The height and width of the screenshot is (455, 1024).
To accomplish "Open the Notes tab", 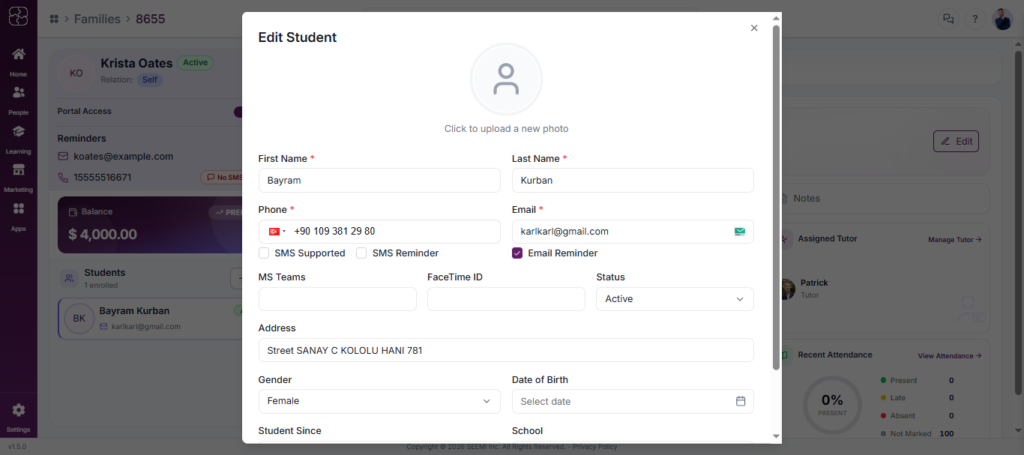I will (807, 198).
